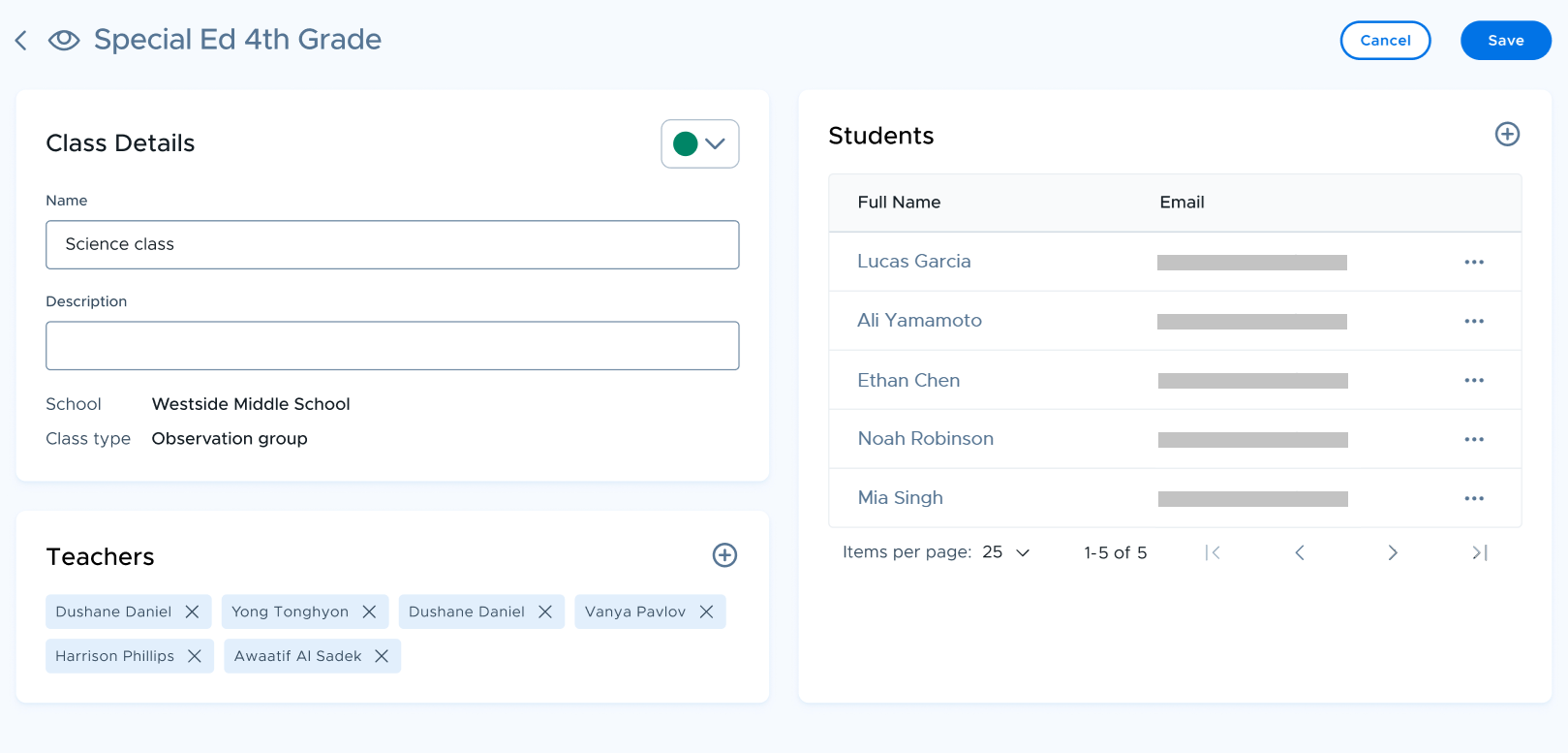Open student Ali Yamamoto
The image size is (1568, 753).
(919, 320)
